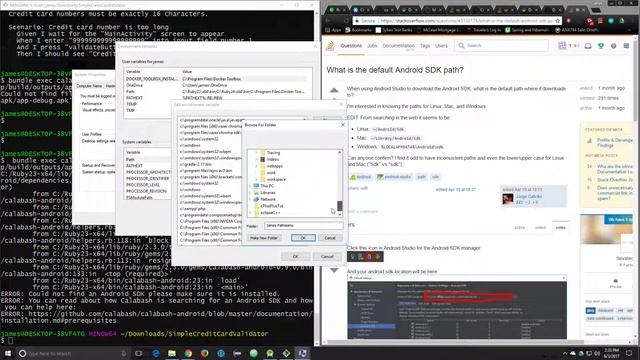Open the Action Center notification icon
The height and width of the screenshot is (360, 640).
[x=629, y=353]
